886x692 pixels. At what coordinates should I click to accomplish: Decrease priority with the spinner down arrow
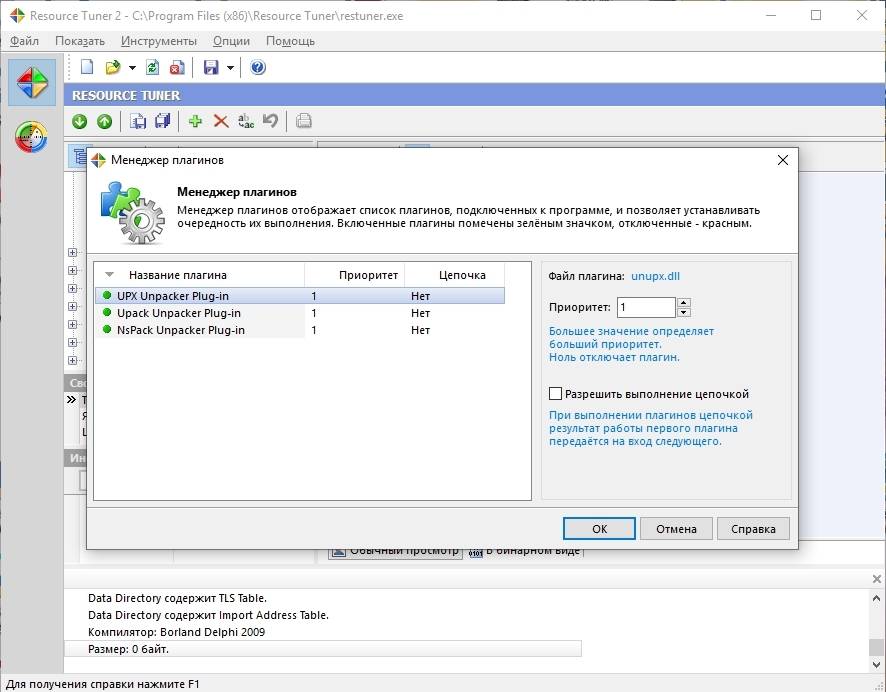point(684,312)
